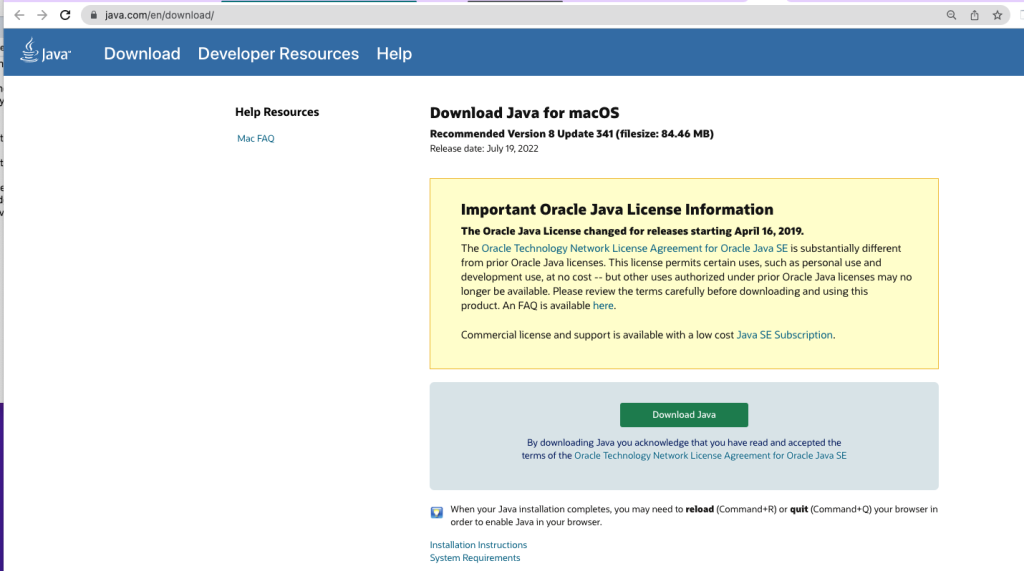Click the share page icon

point(974,15)
